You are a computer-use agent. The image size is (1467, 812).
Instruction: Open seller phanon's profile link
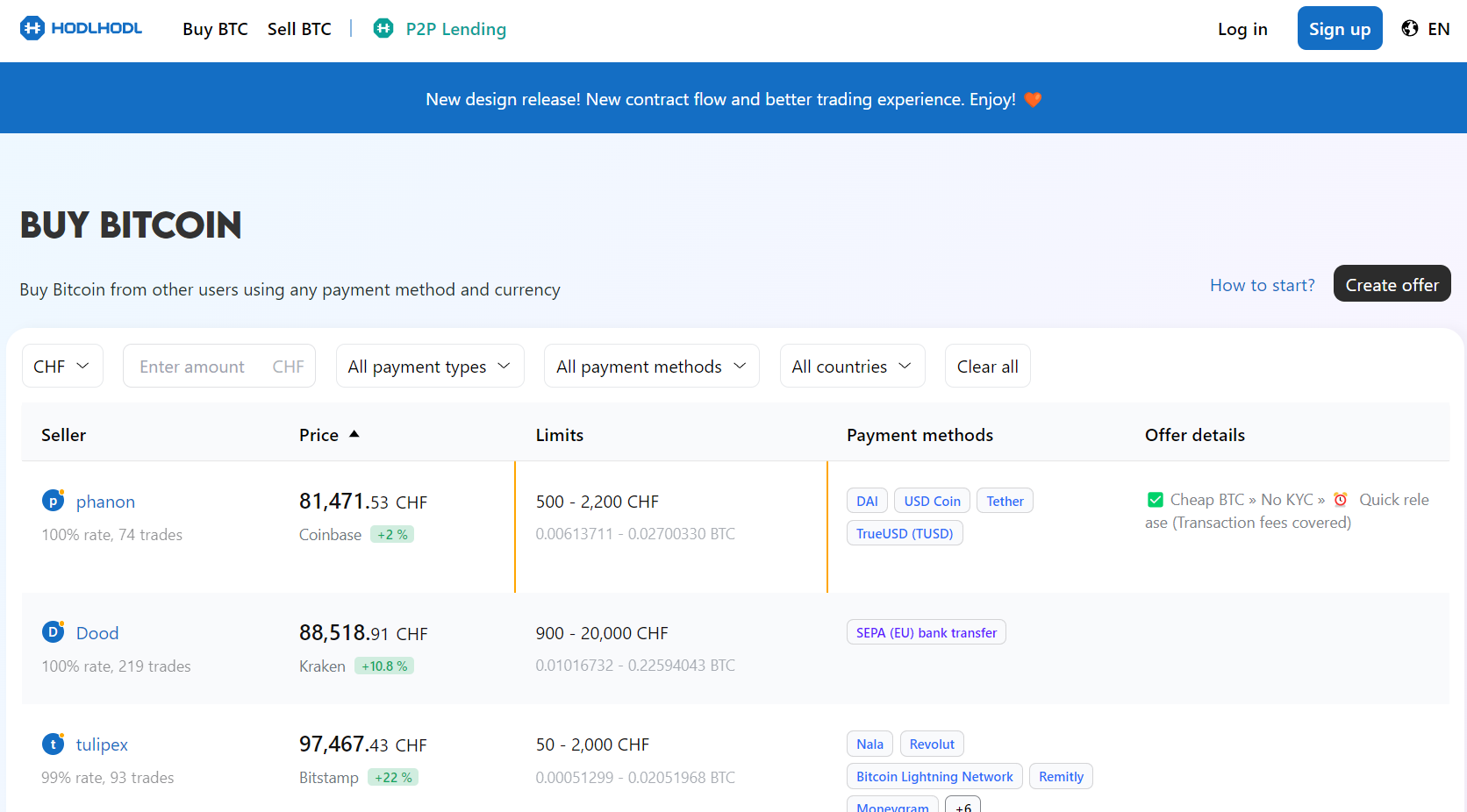pos(105,502)
